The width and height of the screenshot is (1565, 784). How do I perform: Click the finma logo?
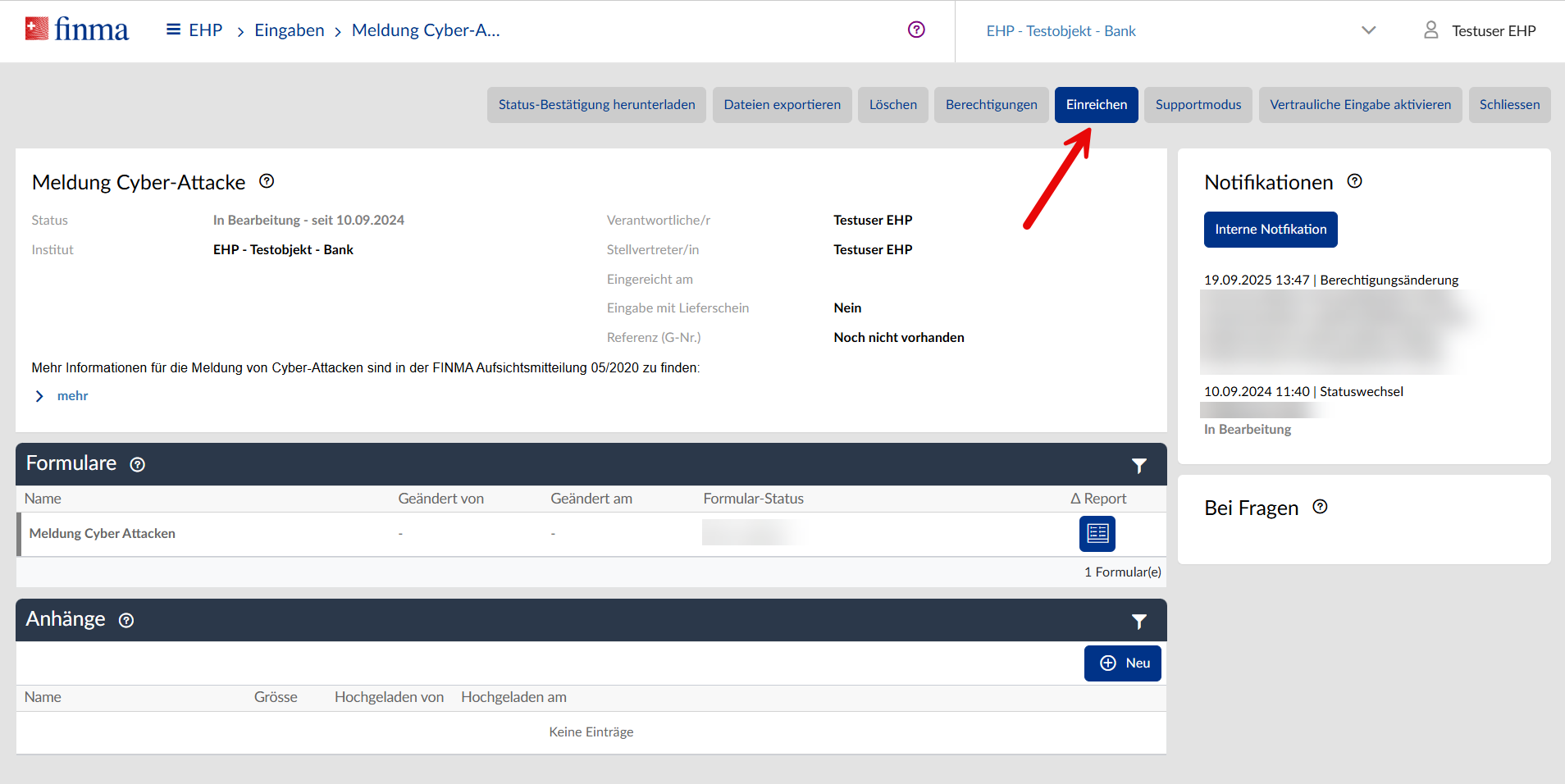point(77,30)
